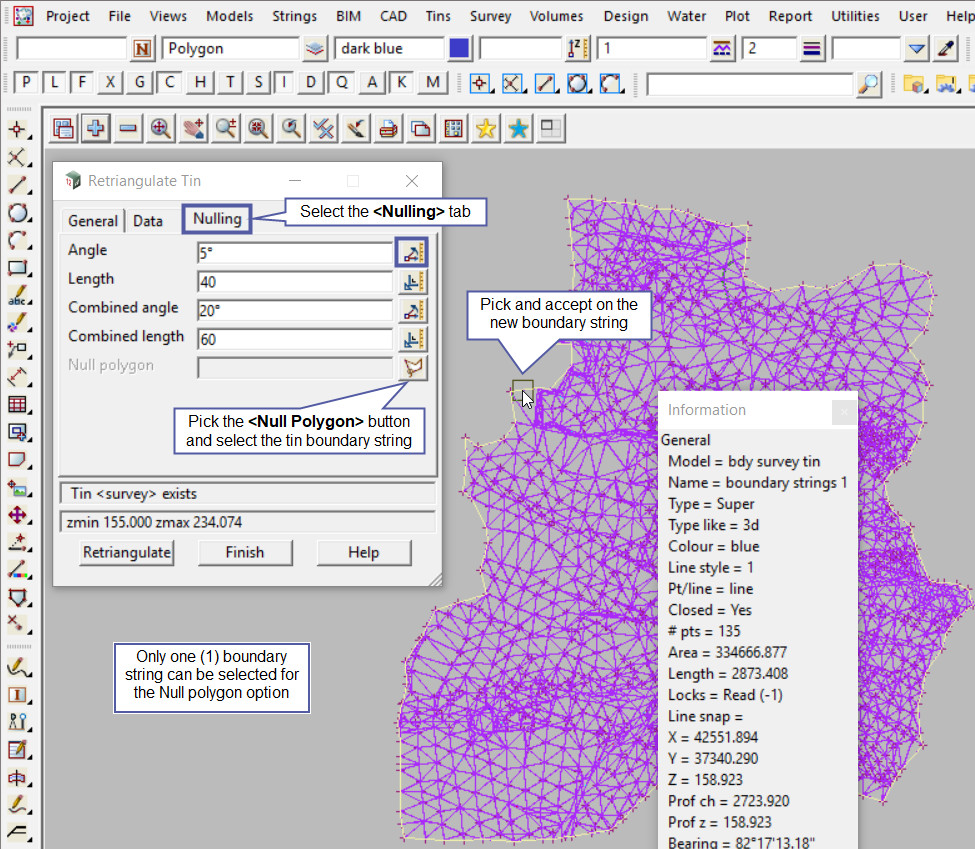Click the measure icon beside Angle field
Viewport: 975px width, 849px height.
click(412, 253)
